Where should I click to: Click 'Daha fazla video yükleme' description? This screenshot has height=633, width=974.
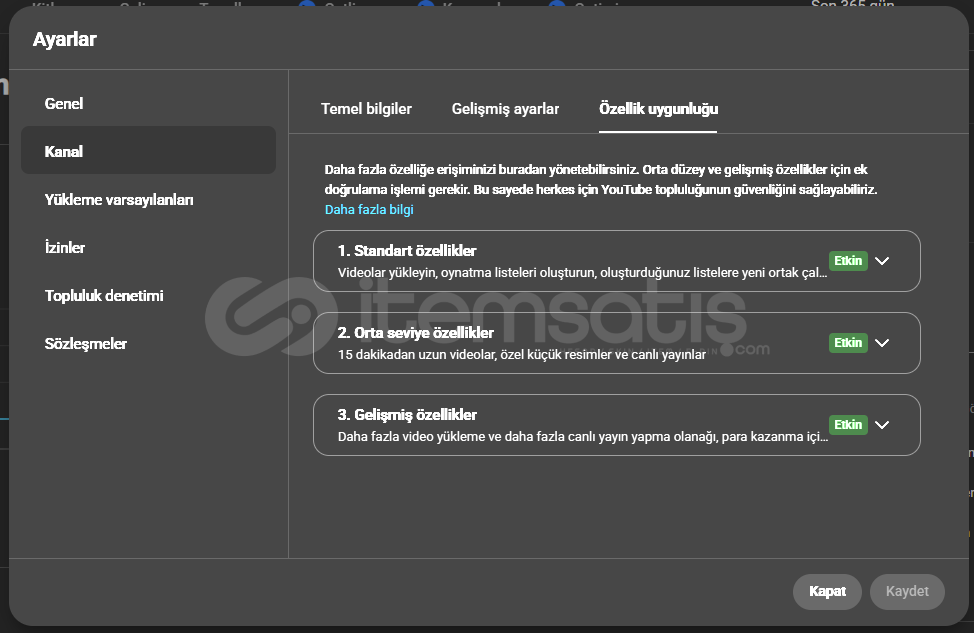(582, 437)
